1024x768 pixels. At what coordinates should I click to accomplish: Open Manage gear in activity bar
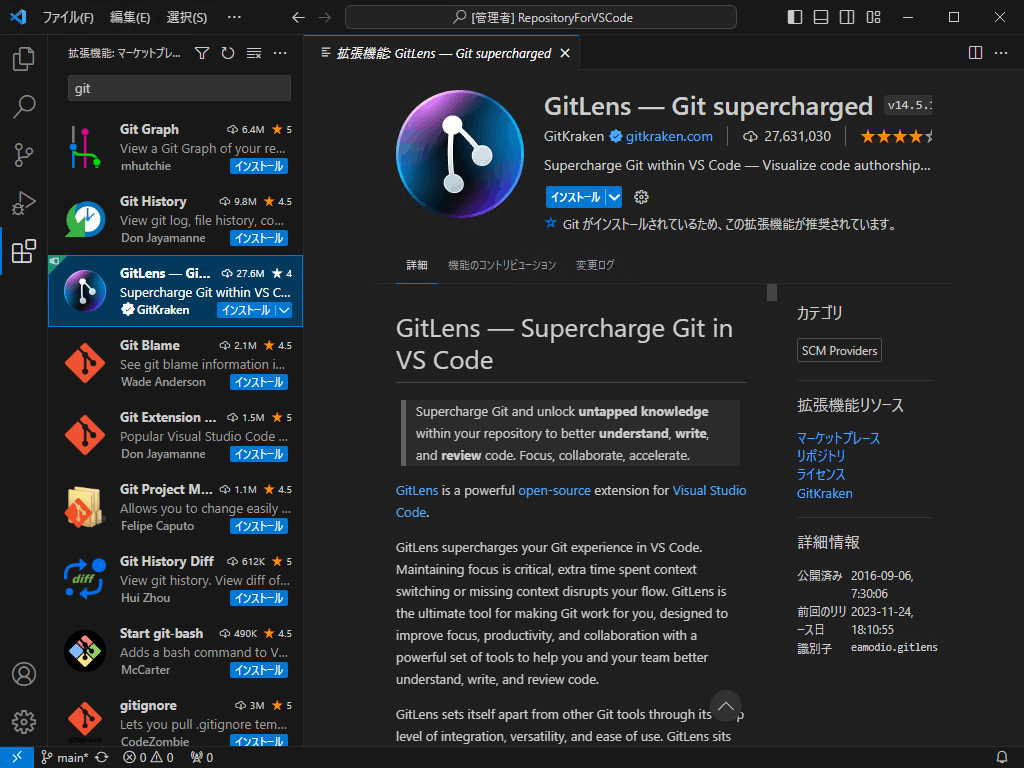24,722
